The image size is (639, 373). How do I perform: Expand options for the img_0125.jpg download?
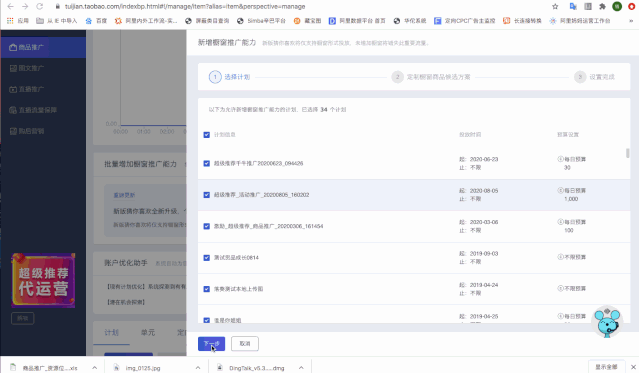tap(198, 368)
